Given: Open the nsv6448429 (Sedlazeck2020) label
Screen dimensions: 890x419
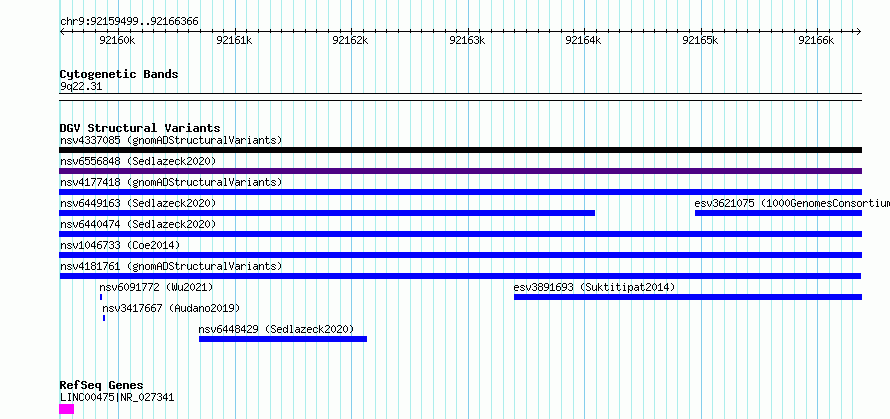Looking at the screenshot, I should coord(276,329).
